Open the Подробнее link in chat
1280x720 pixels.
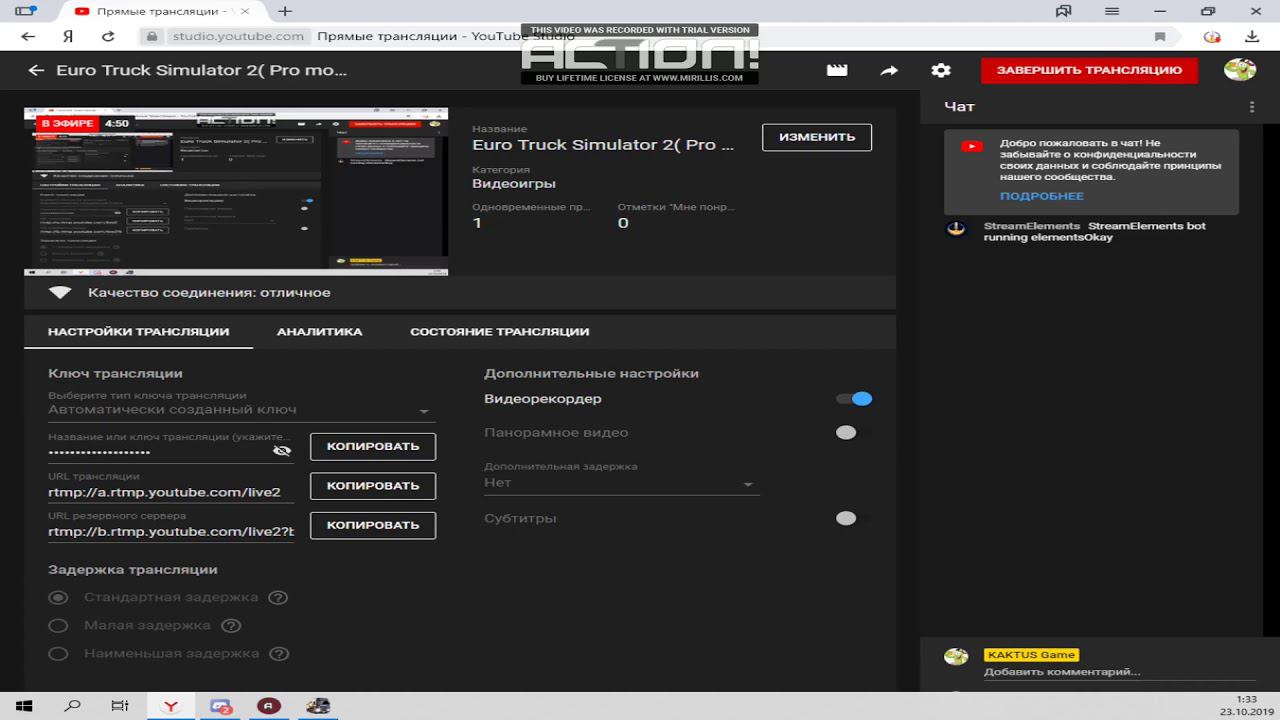click(1041, 197)
